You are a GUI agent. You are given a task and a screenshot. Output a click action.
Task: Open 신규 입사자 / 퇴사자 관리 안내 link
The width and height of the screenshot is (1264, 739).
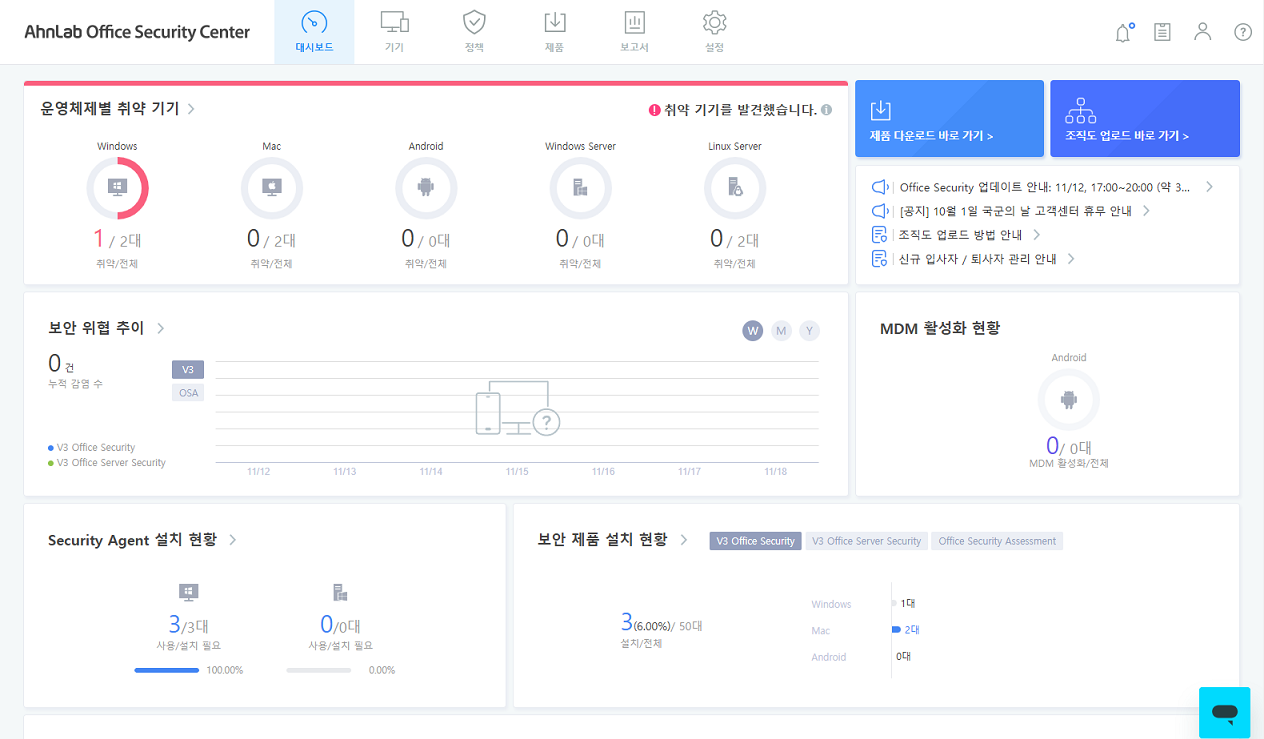tap(978, 259)
